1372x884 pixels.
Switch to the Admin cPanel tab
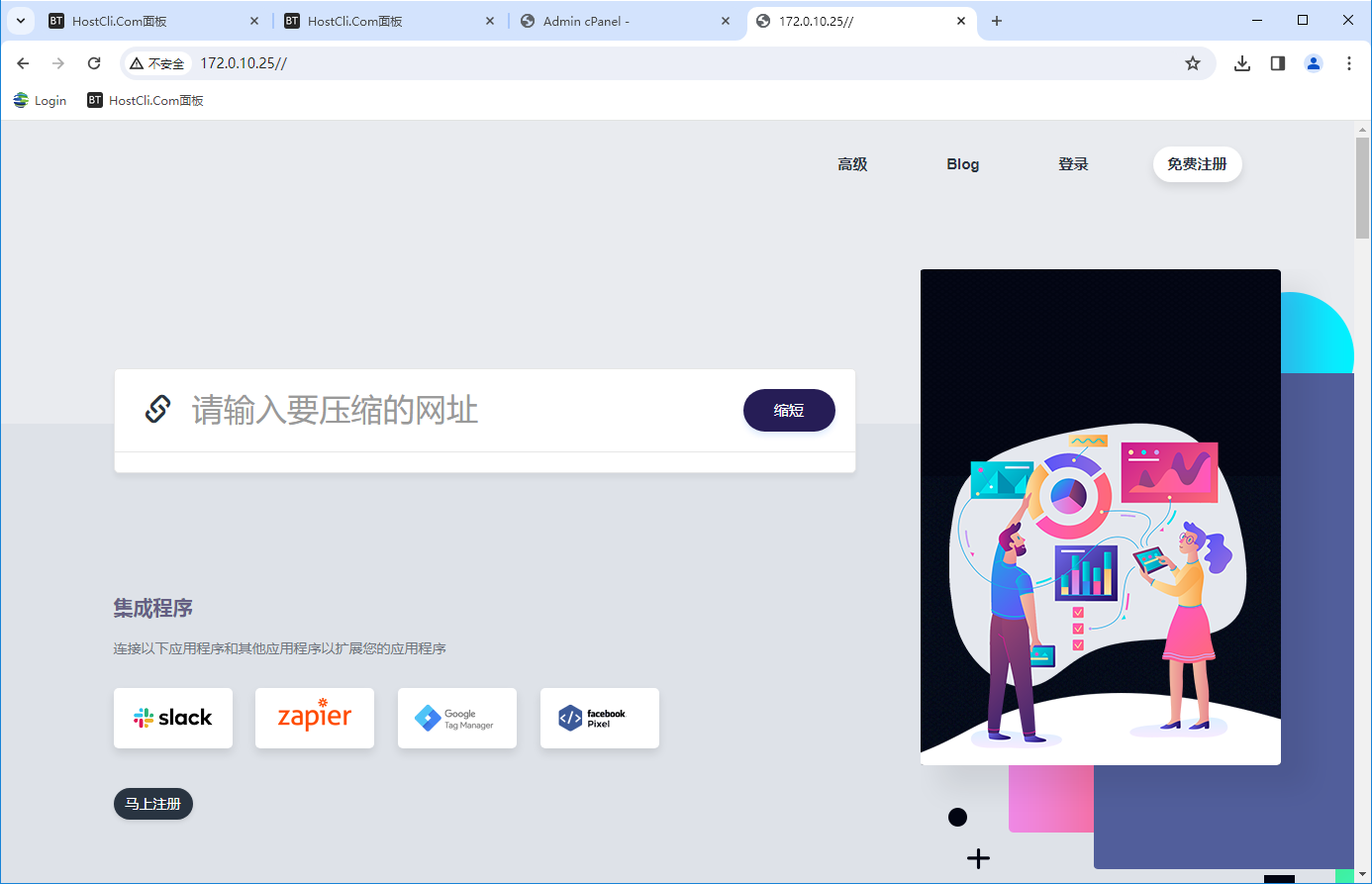point(614,20)
